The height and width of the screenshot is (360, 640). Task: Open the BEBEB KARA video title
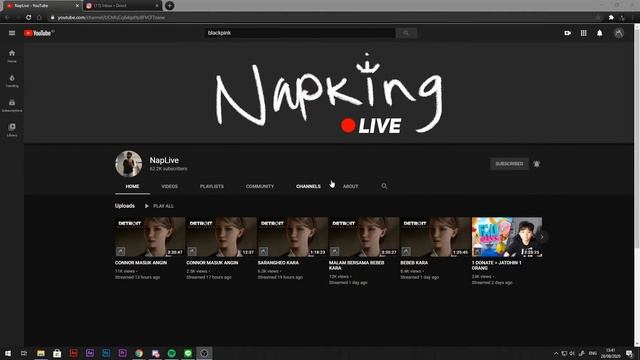pyautogui.click(x=414, y=263)
